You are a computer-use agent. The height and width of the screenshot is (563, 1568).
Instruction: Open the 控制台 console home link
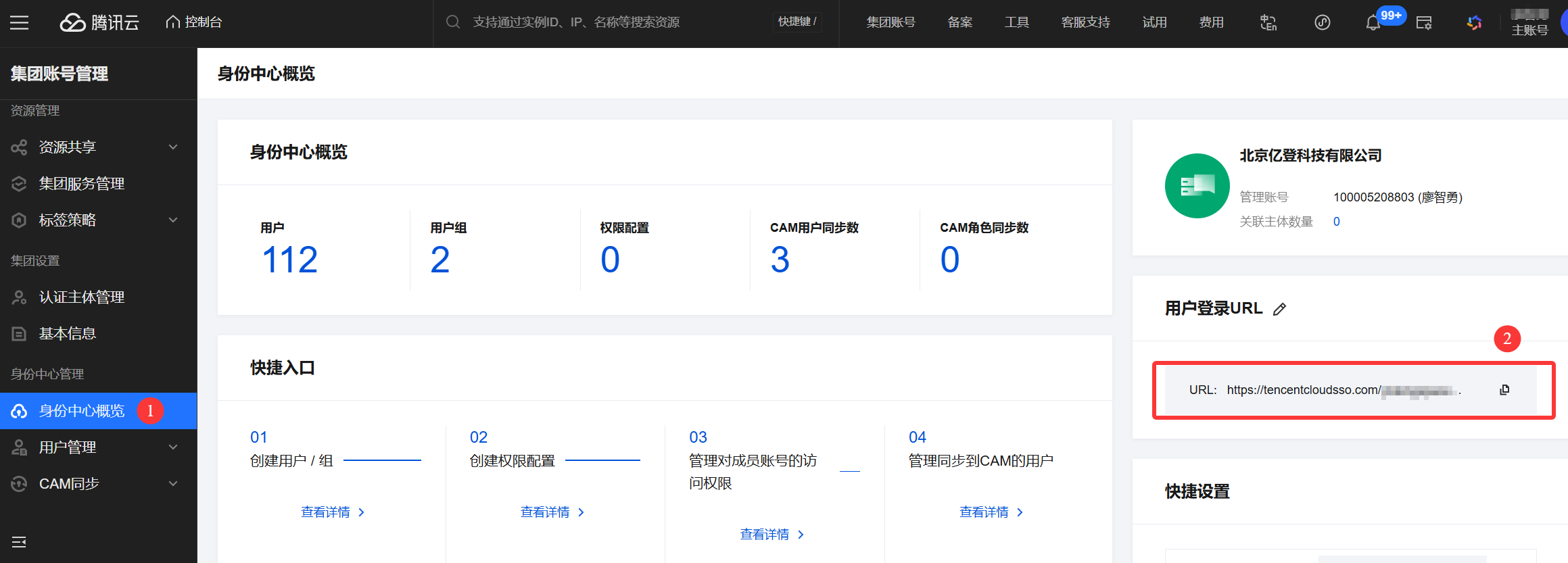click(x=194, y=22)
